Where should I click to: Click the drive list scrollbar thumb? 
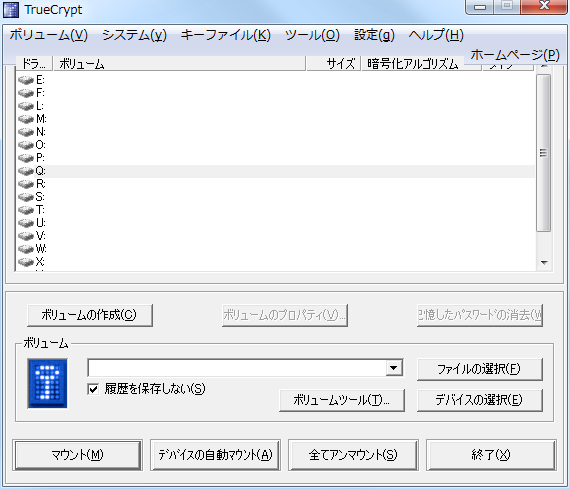point(543,153)
